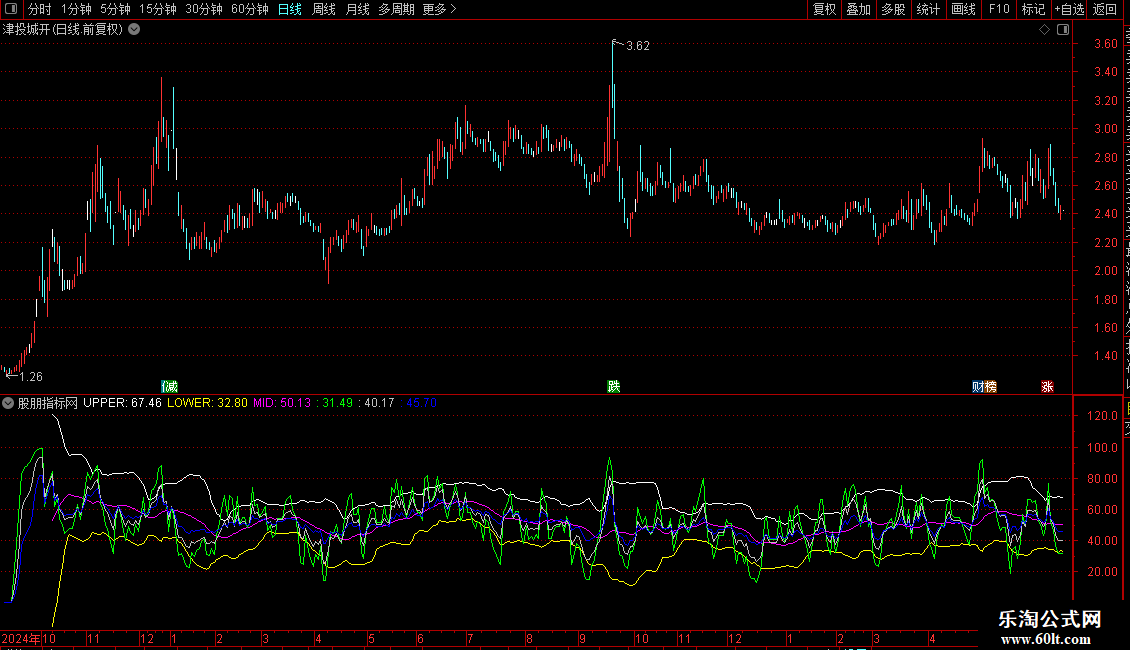Switch to 分时 intraday view

click(40, 9)
